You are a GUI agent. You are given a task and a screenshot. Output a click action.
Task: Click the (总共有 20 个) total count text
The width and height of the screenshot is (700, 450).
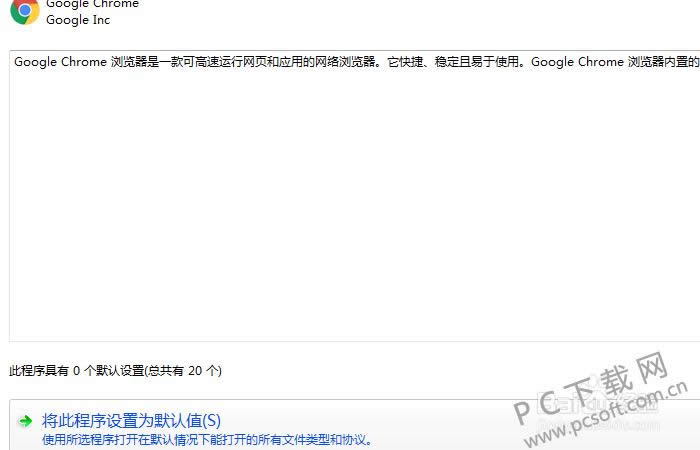183,371
